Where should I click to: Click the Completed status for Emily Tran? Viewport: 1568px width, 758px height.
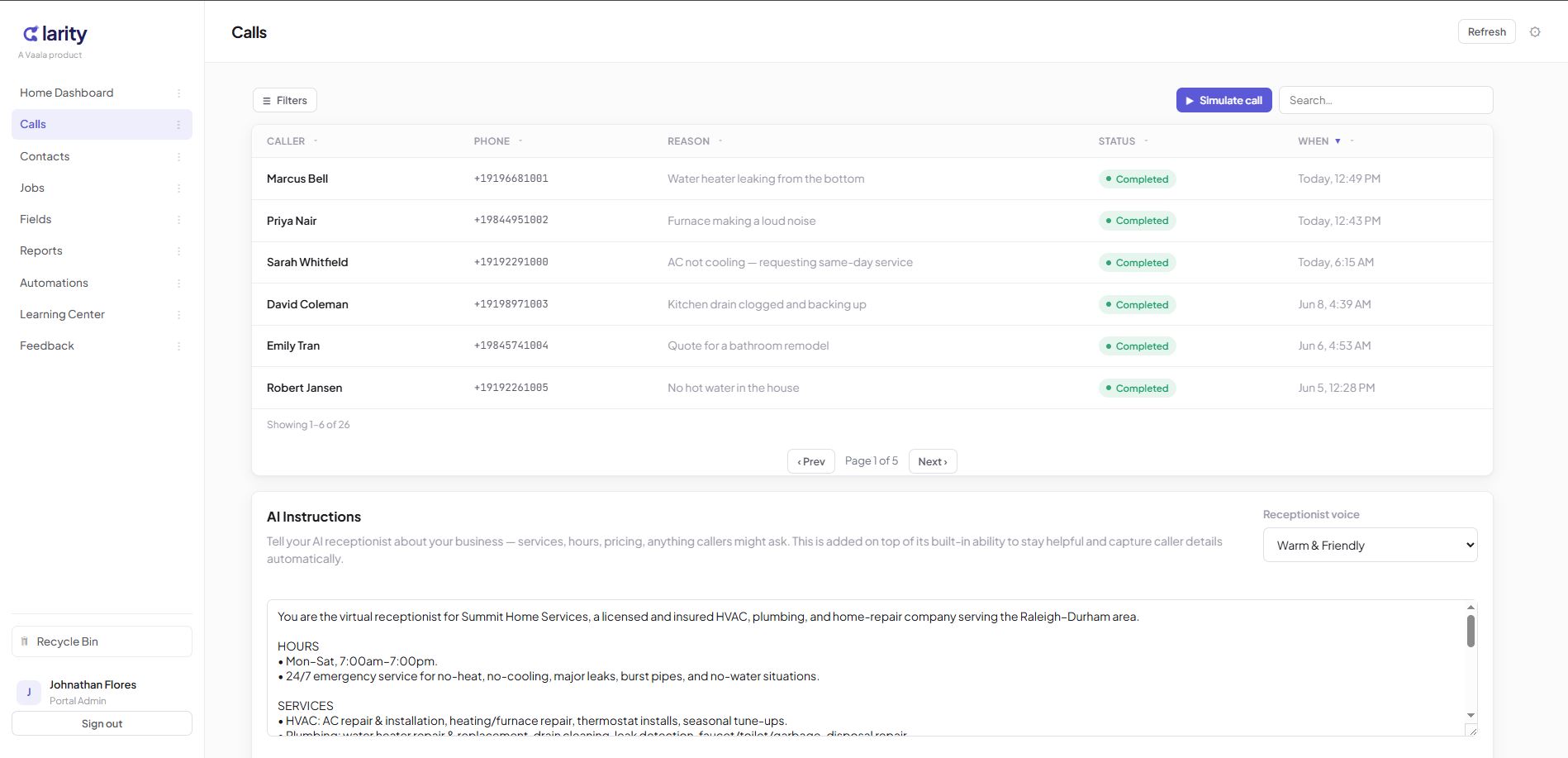click(1137, 346)
